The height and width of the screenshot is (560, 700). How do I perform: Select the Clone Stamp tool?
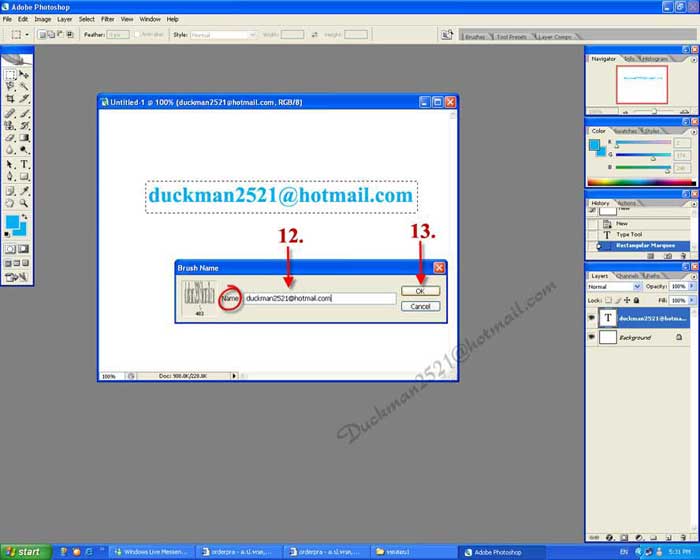(10, 125)
